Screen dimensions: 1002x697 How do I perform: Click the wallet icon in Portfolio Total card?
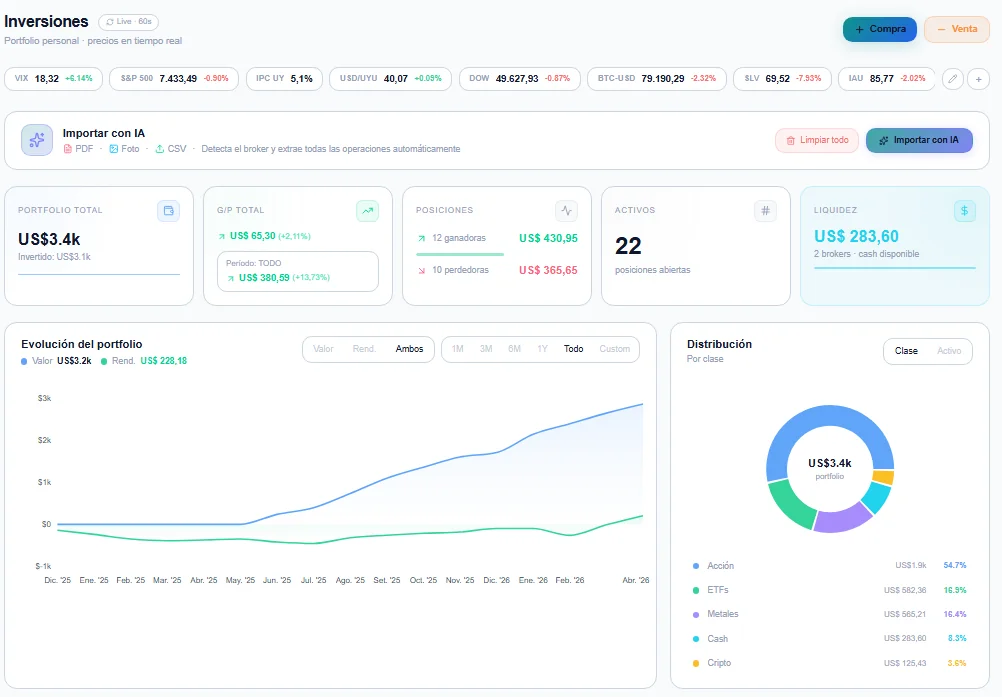[x=168, y=211]
